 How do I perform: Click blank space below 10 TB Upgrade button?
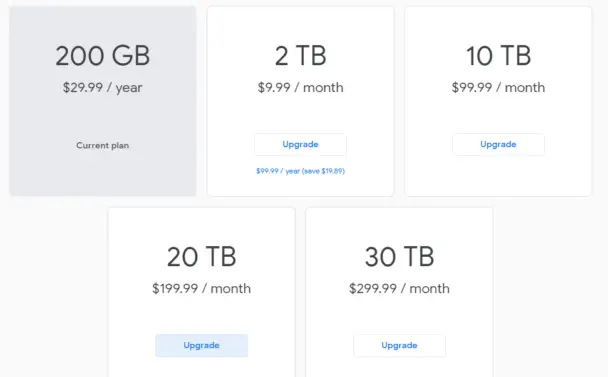tap(498, 175)
